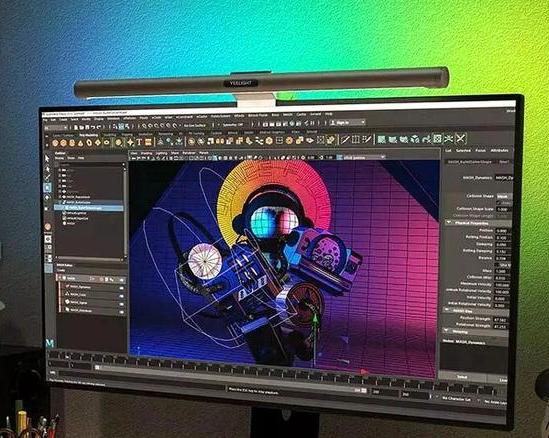
Task: Open the Sign In dropdown
Action: 348,123
